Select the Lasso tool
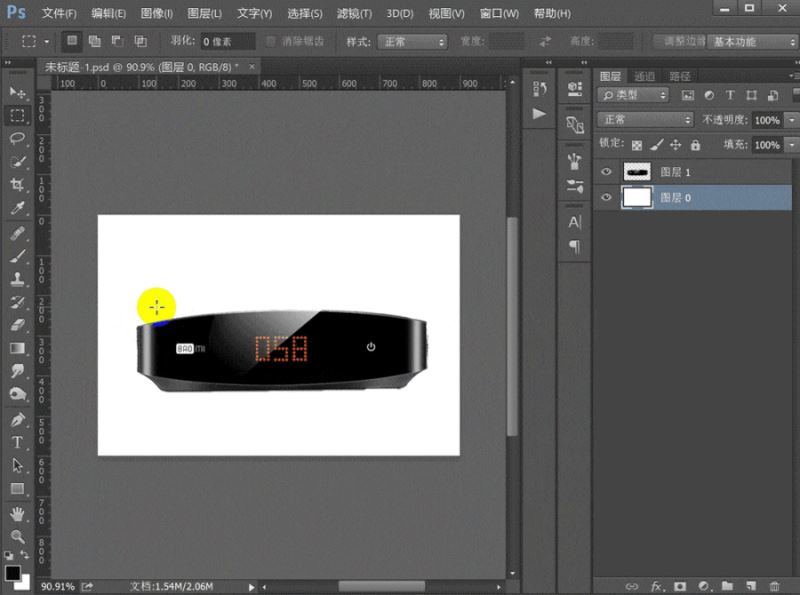This screenshot has height=595, width=800. tap(17, 139)
